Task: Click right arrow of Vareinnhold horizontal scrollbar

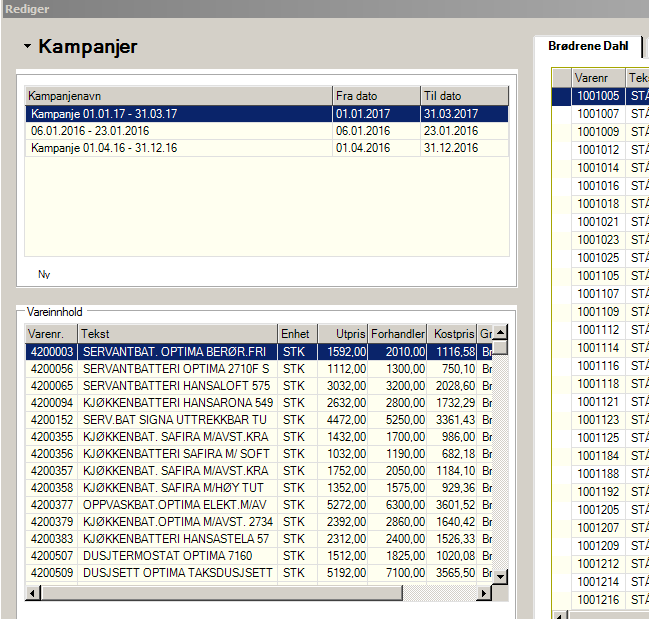Action: [484, 593]
